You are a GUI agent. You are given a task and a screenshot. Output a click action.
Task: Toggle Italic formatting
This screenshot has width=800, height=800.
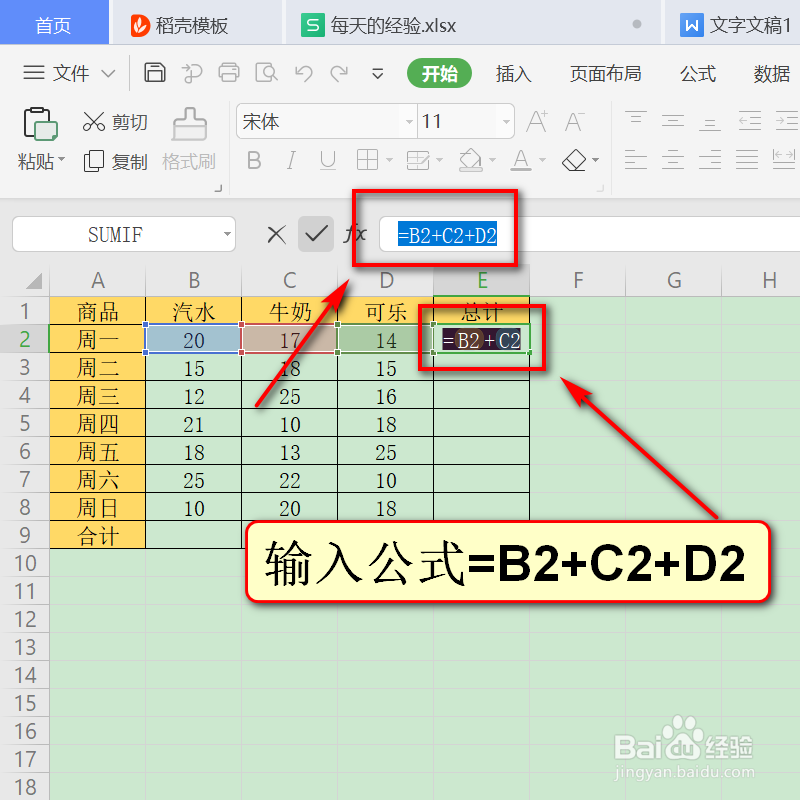[290, 160]
